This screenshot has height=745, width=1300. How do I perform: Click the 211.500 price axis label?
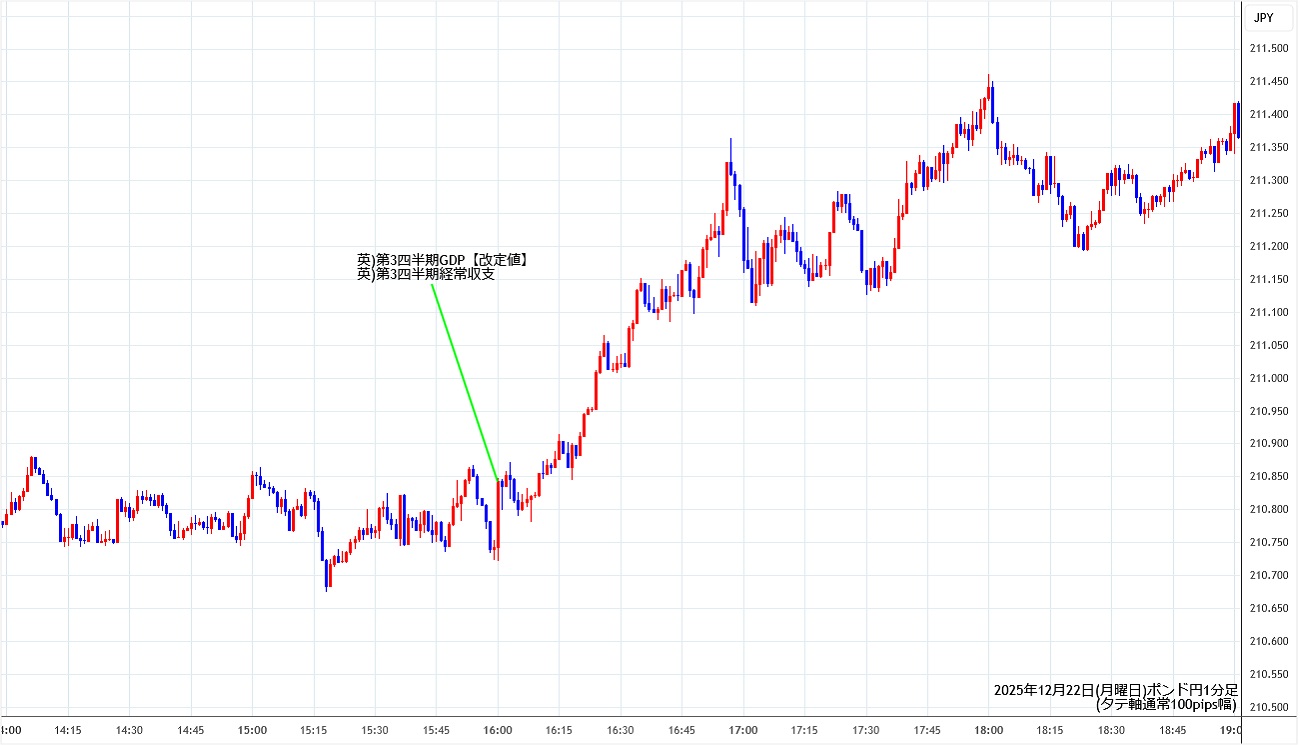coord(1269,48)
